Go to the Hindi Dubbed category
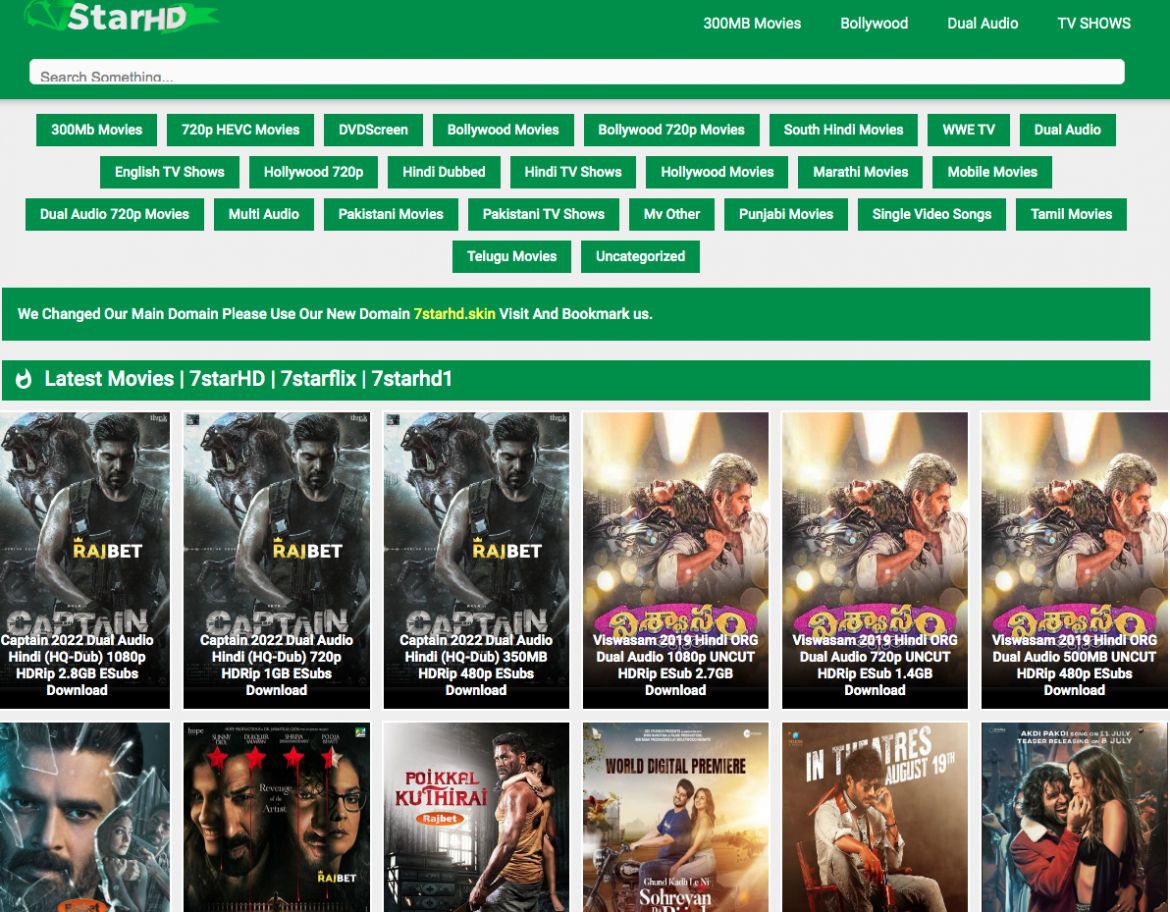This screenshot has height=912, width=1170. (444, 172)
